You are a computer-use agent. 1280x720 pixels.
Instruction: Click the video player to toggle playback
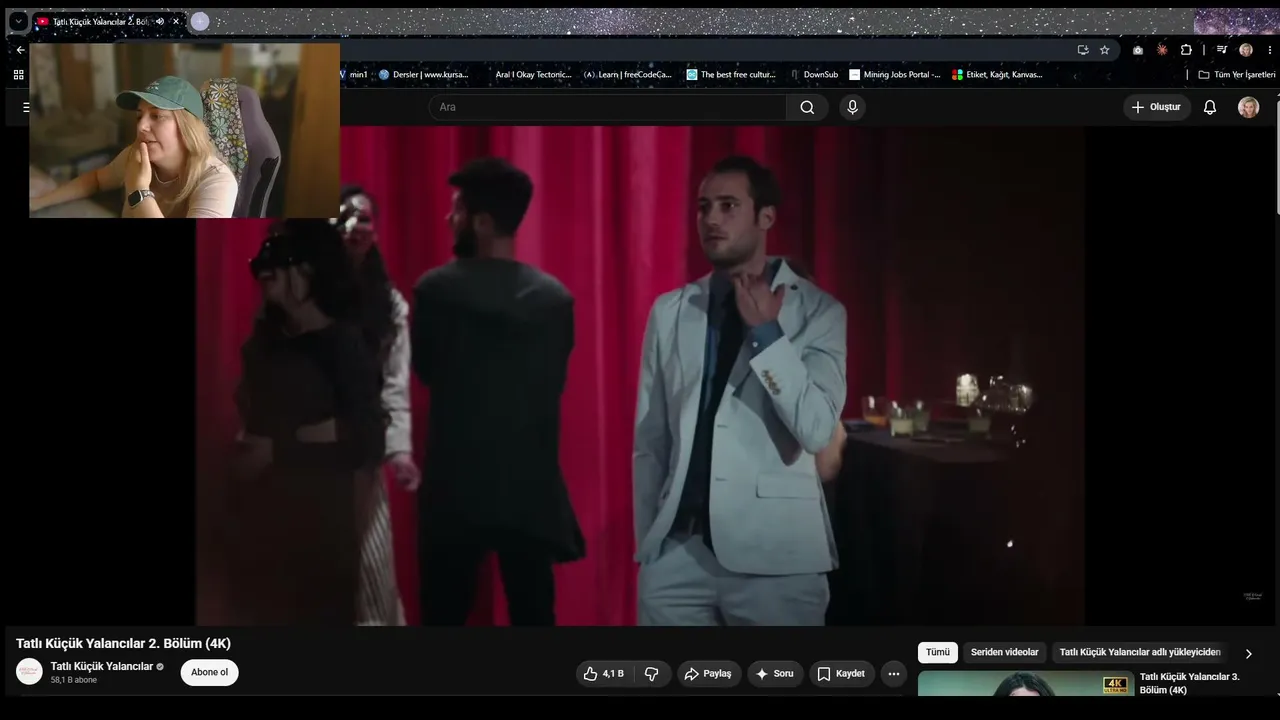(x=640, y=376)
